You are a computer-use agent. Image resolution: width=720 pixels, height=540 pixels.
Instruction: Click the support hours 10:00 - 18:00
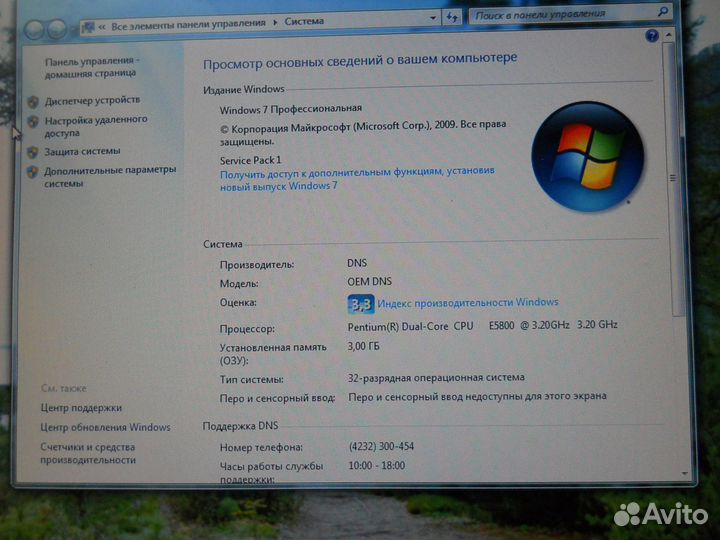[377, 466]
